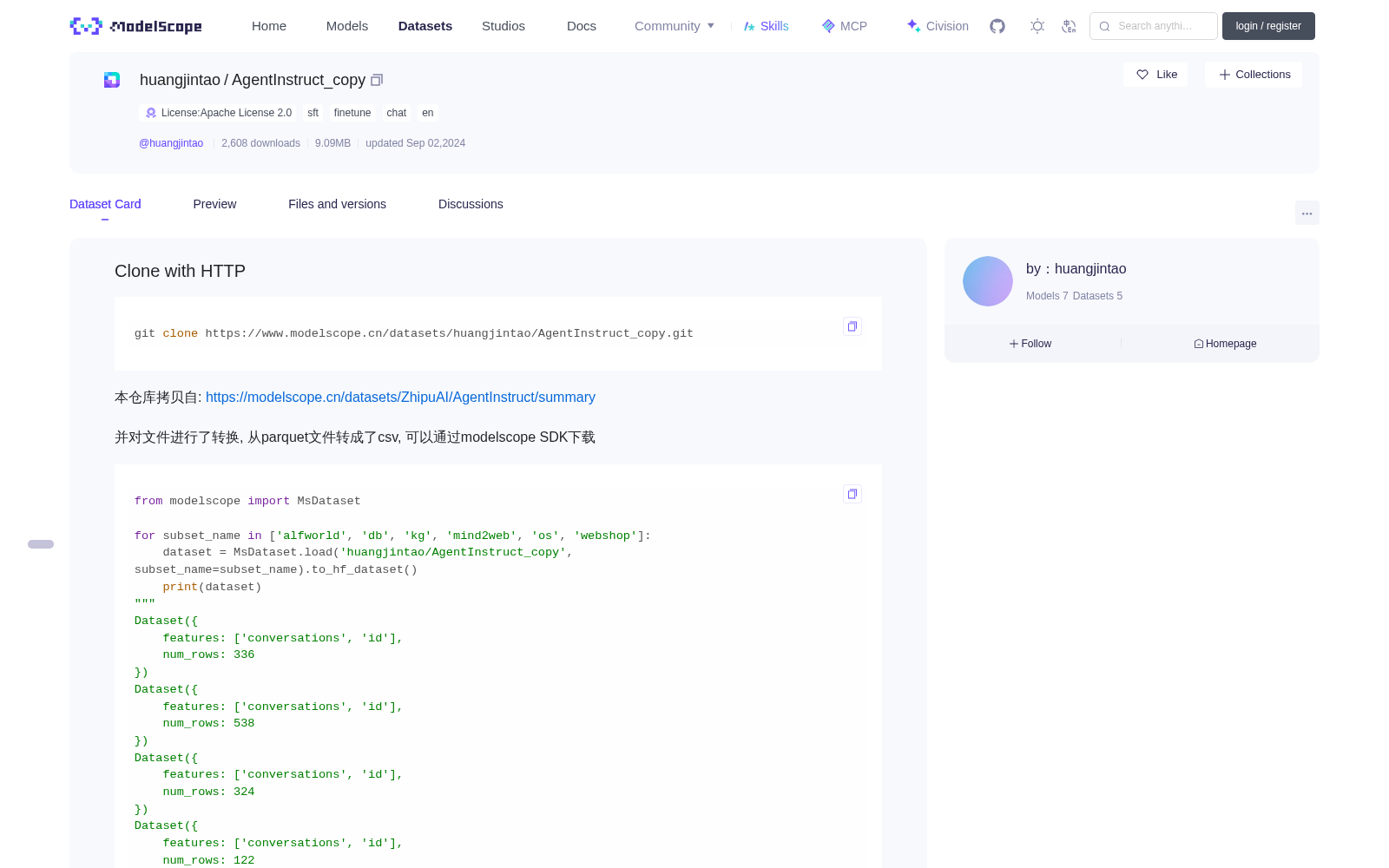The width and height of the screenshot is (1389, 868).
Task: Click the '2,608 downloads' text
Action: [x=260, y=143]
